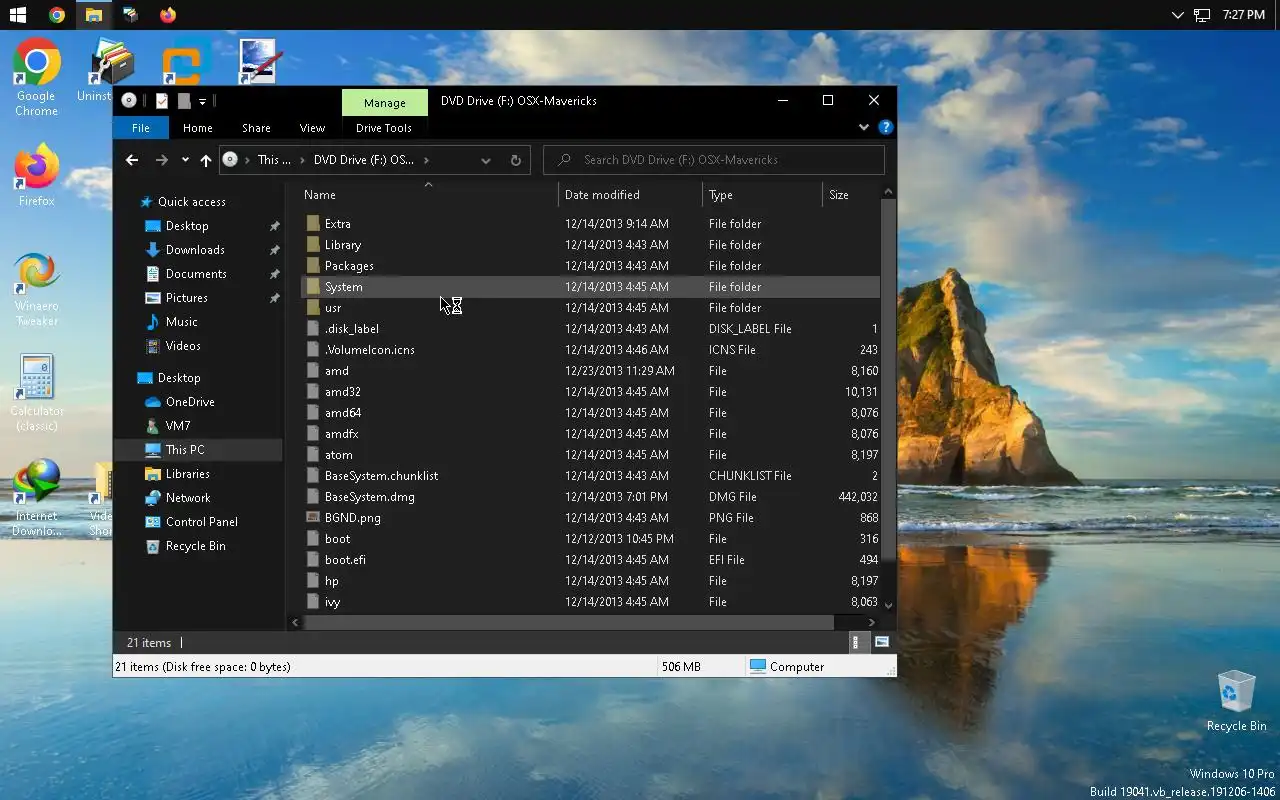The image size is (1280, 800).
Task: Switch to Details view layout icon
Action: (x=855, y=643)
